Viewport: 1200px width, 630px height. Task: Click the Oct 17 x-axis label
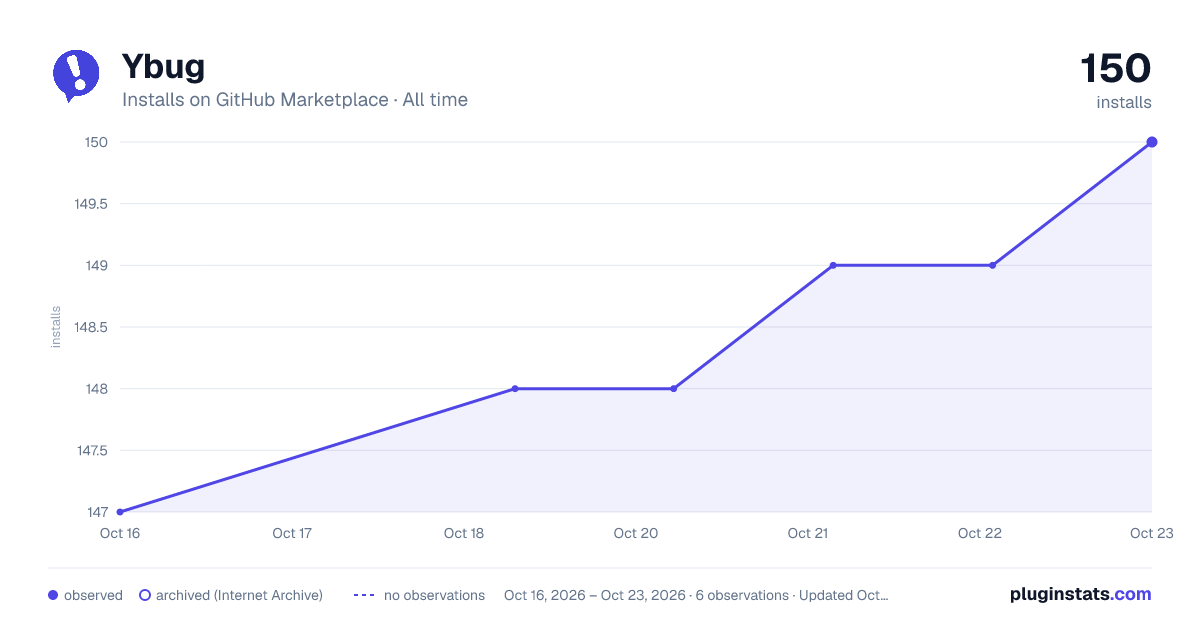point(291,533)
